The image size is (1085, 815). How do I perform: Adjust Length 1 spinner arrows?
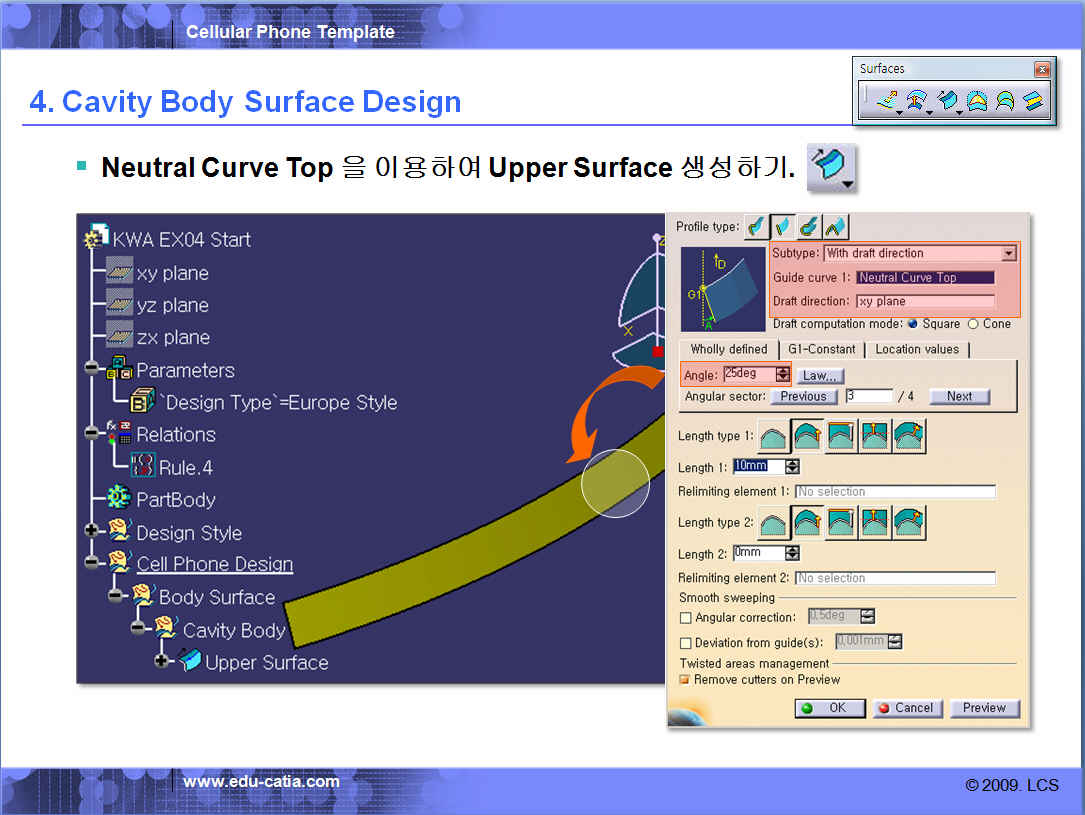(x=792, y=467)
